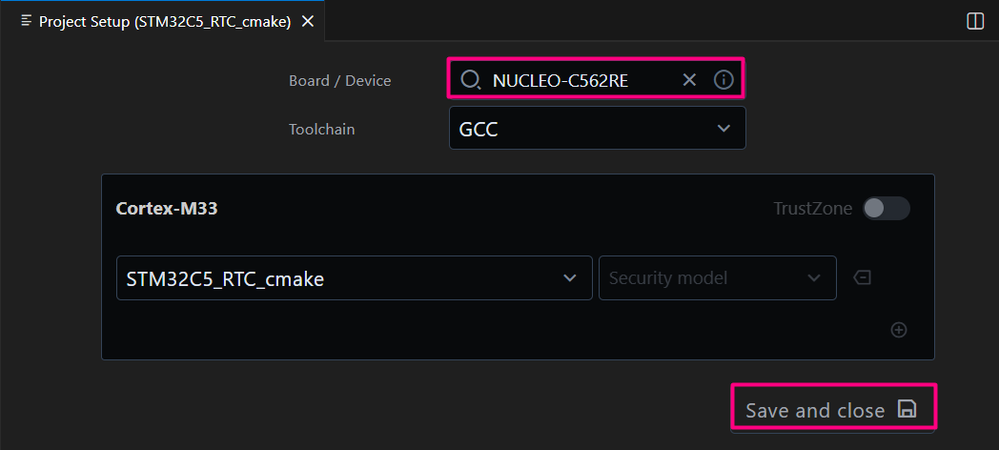Close the Project Setup tab
The width and height of the screenshot is (999, 450).
pos(308,21)
